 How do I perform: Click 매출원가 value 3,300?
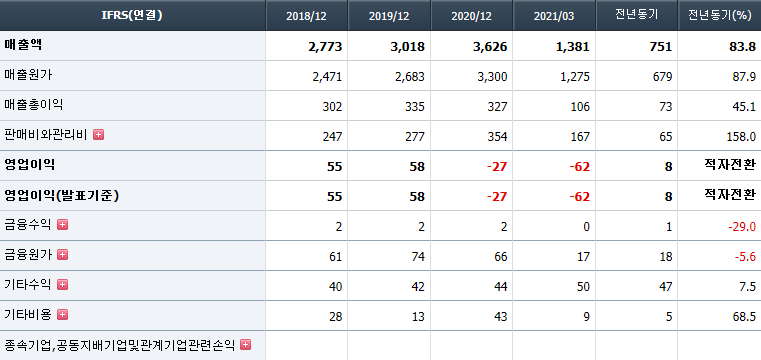pos(492,77)
